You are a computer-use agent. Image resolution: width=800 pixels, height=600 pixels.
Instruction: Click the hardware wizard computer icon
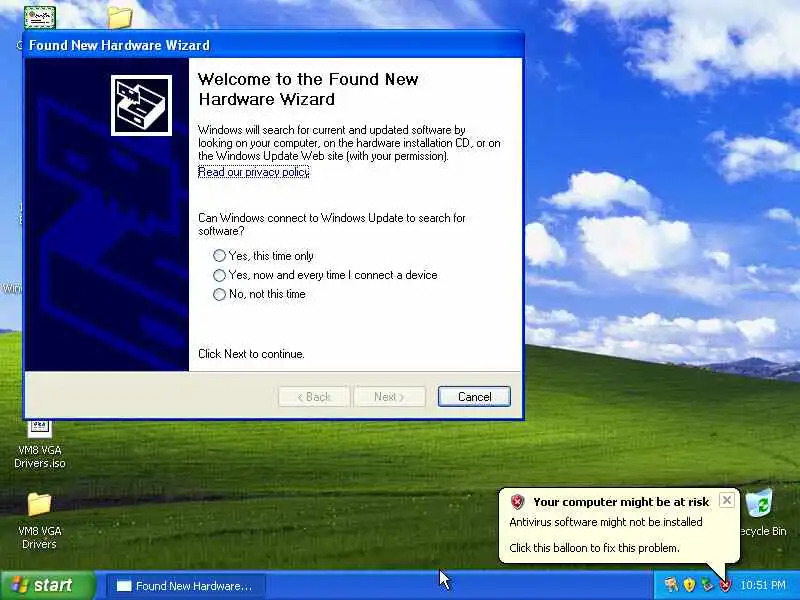tap(141, 105)
